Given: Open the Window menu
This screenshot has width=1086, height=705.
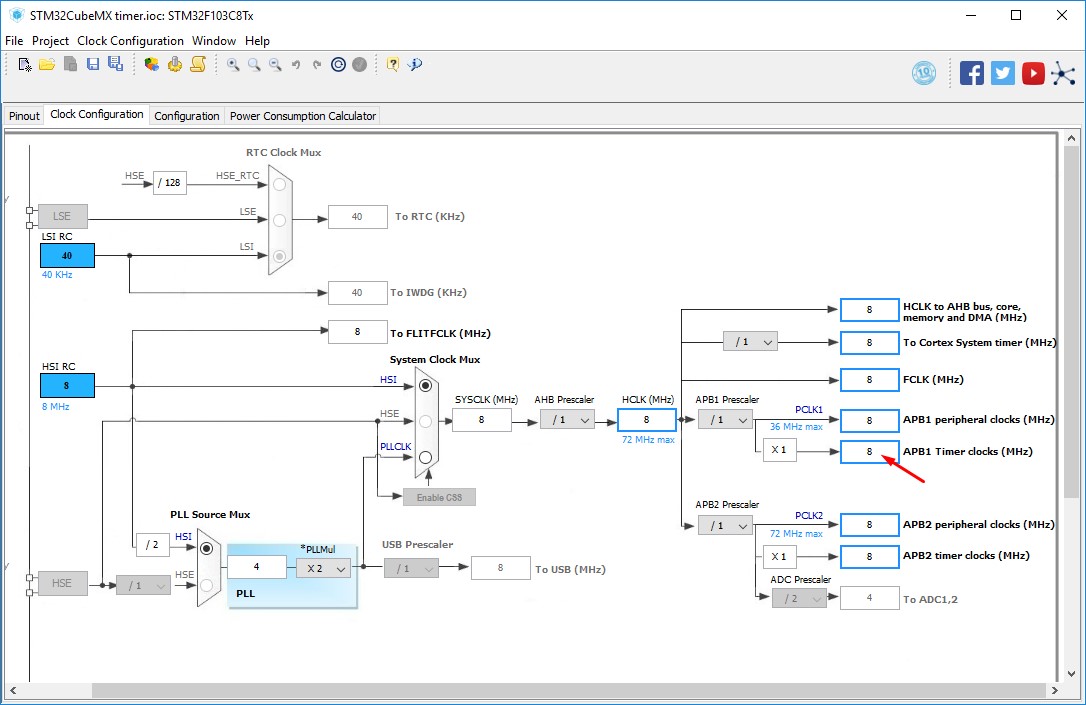Looking at the screenshot, I should click(214, 41).
